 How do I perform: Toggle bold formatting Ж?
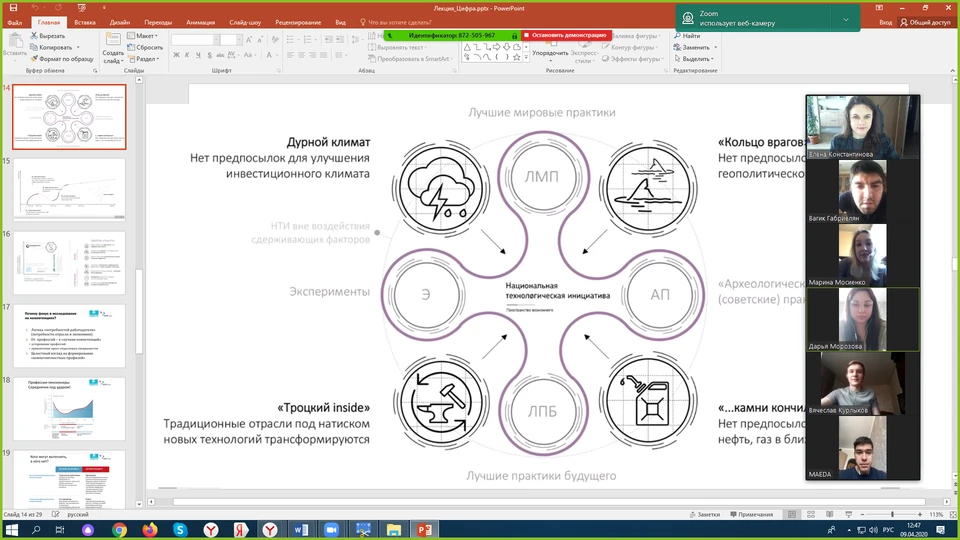coord(176,55)
